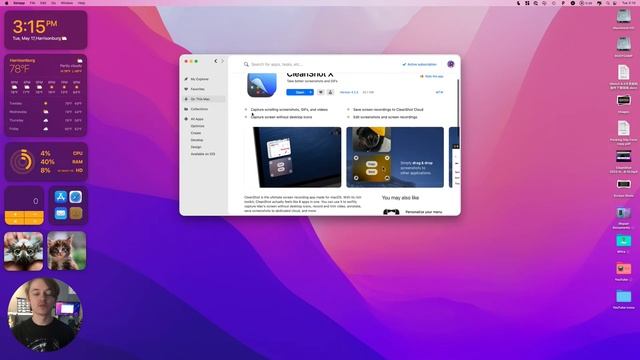This screenshot has height=360, width=640.
Task: Open the Window menu
Action: pyautogui.click(x=67, y=3)
